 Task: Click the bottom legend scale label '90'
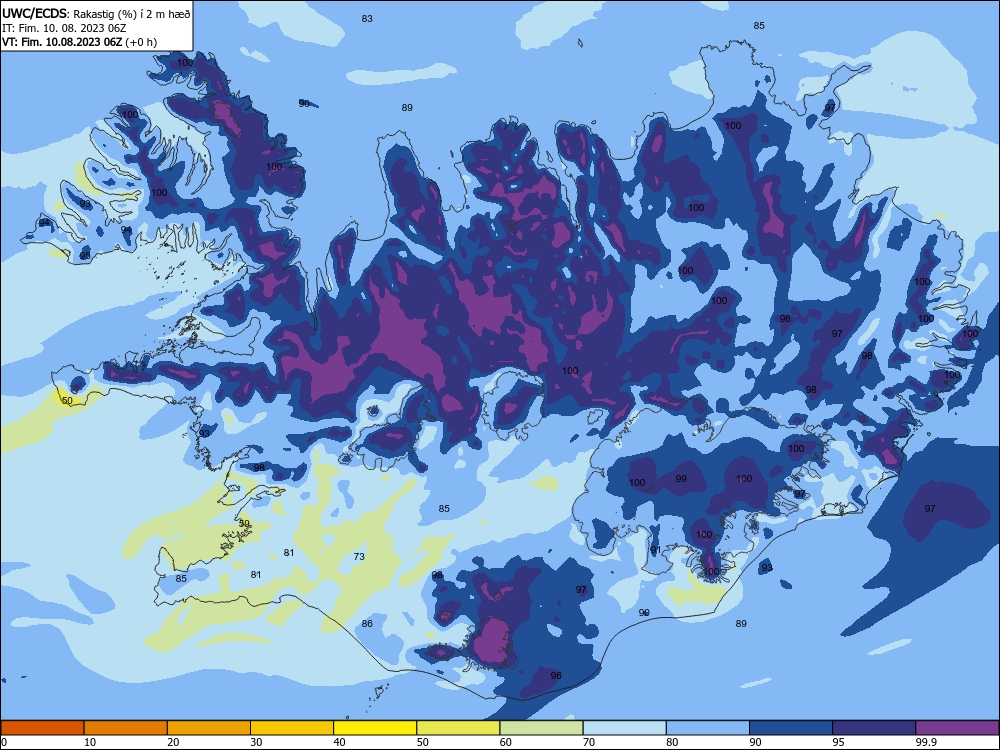[x=755, y=742]
